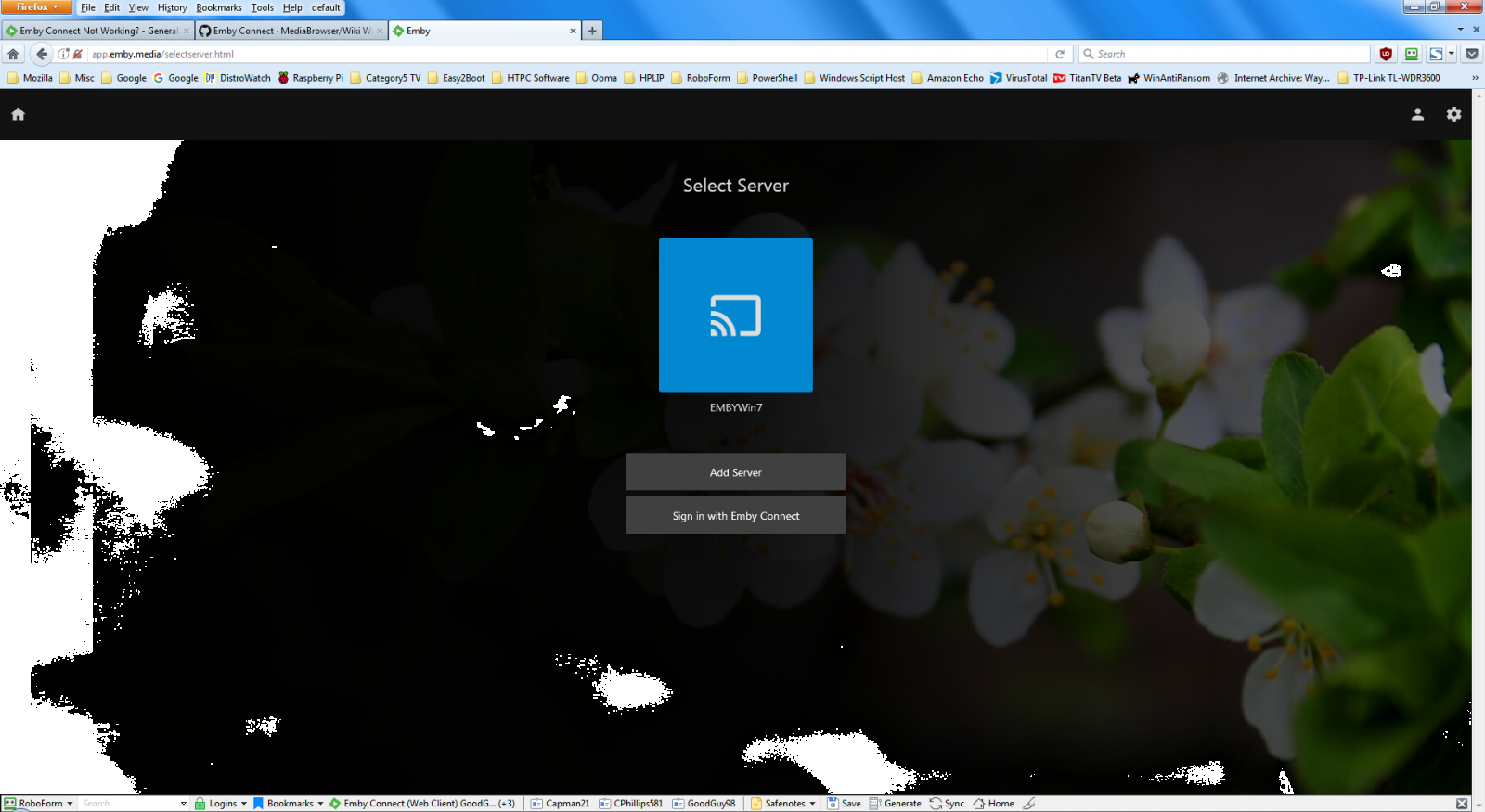Open the View menu
The image size is (1485, 812).
click(138, 7)
